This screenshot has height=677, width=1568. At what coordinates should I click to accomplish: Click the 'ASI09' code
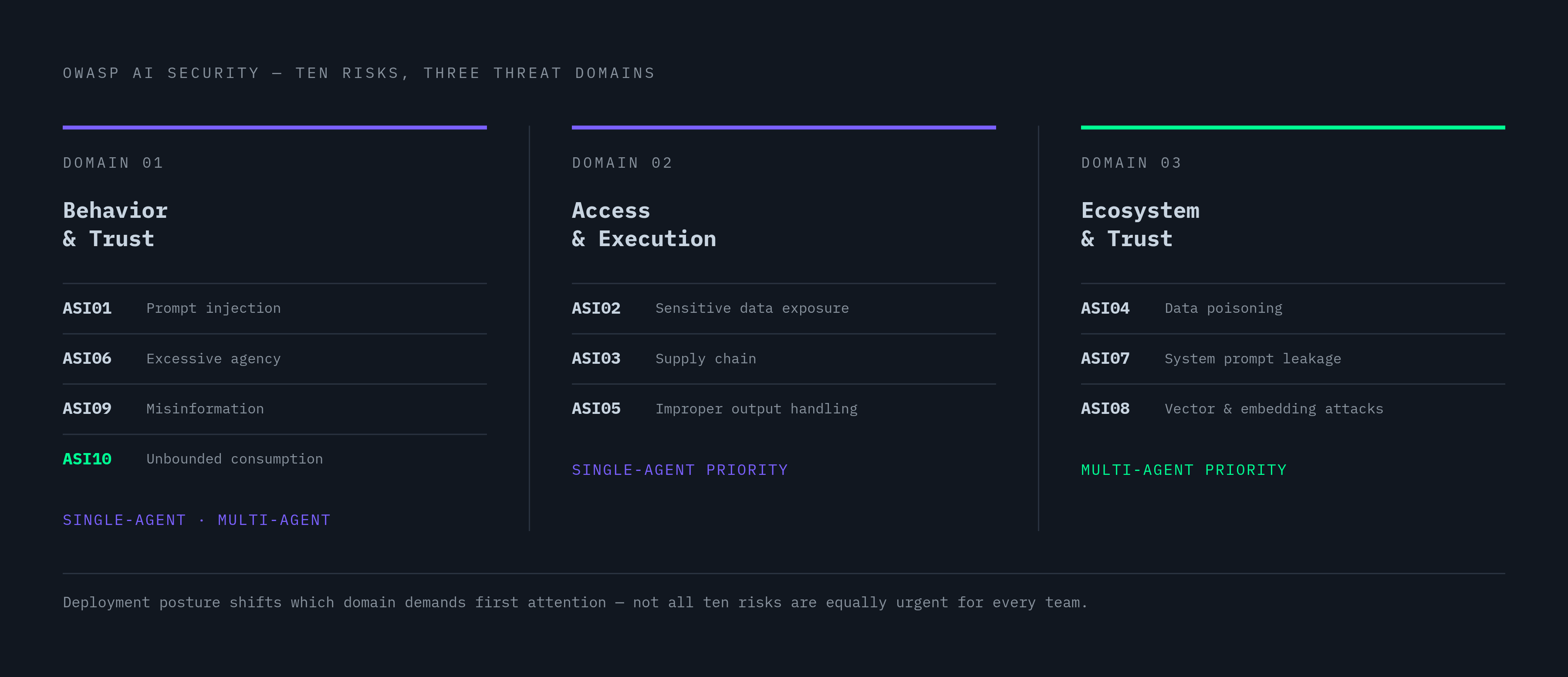pyautogui.click(x=87, y=409)
